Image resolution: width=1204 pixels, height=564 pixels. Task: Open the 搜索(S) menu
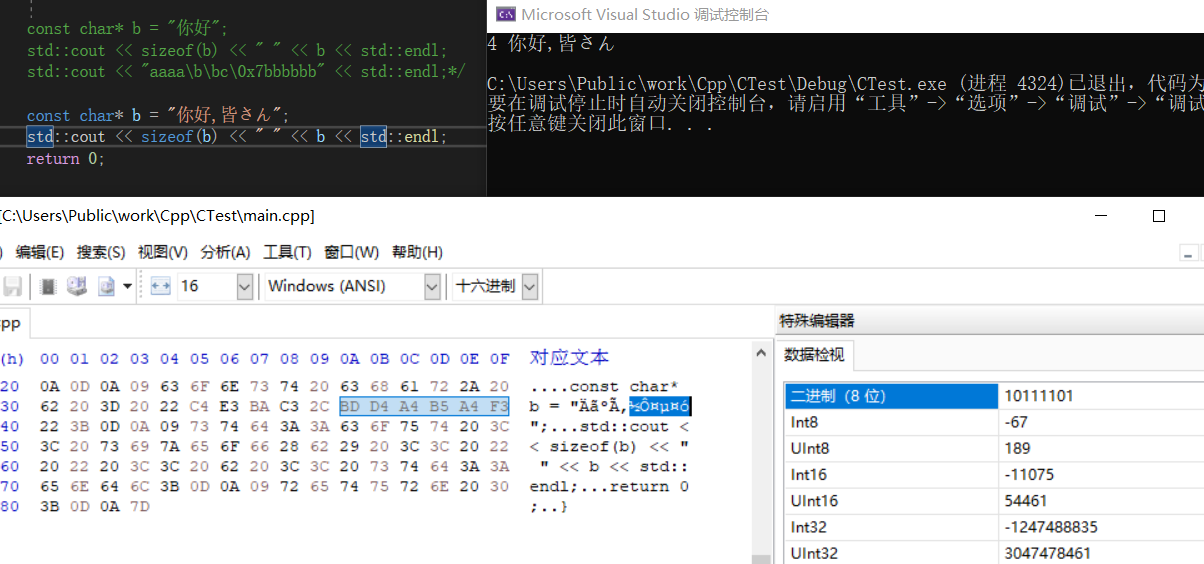pyautogui.click(x=101, y=252)
